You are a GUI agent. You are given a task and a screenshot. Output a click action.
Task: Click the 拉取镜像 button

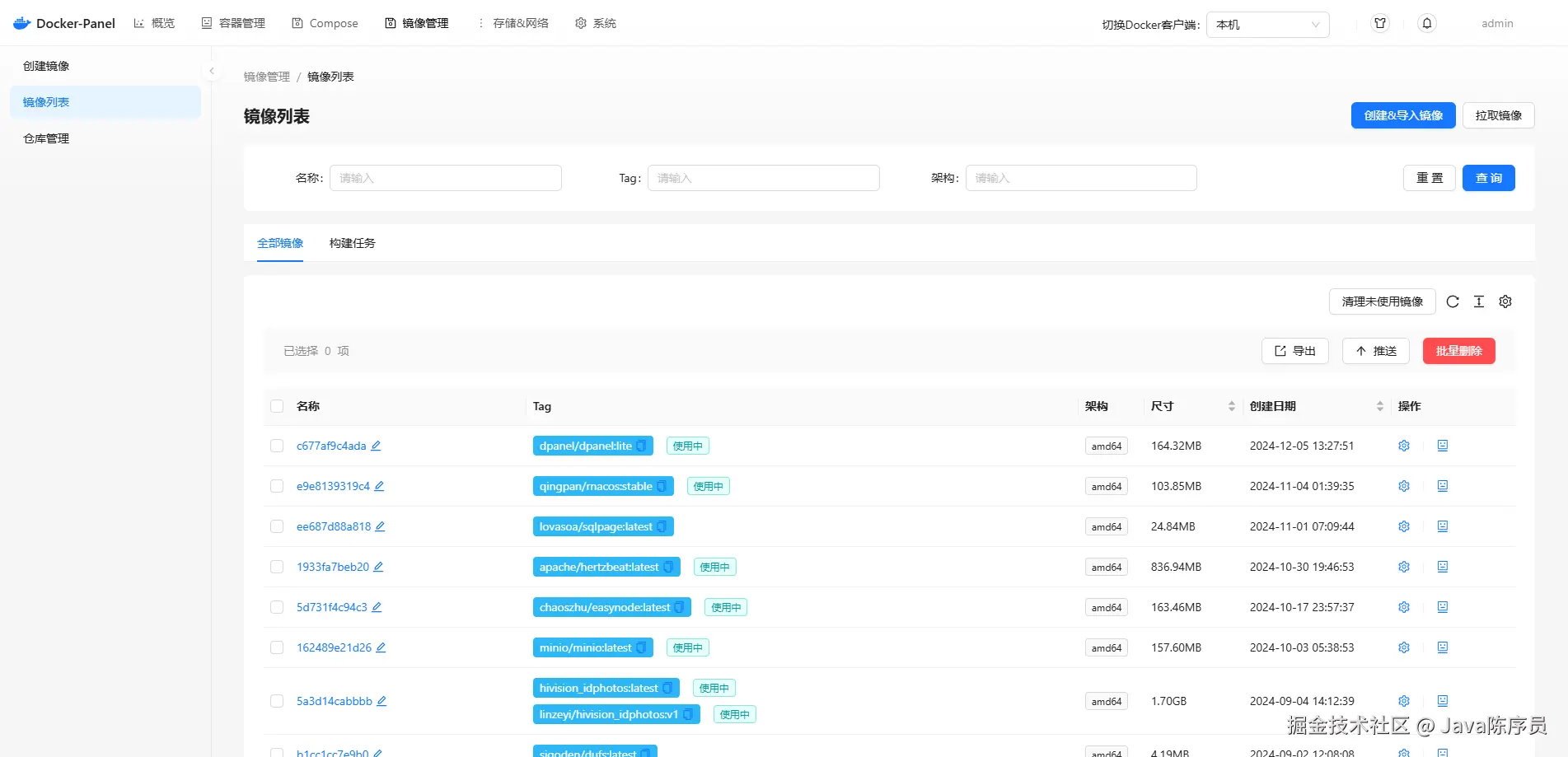click(x=1499, y=115)
